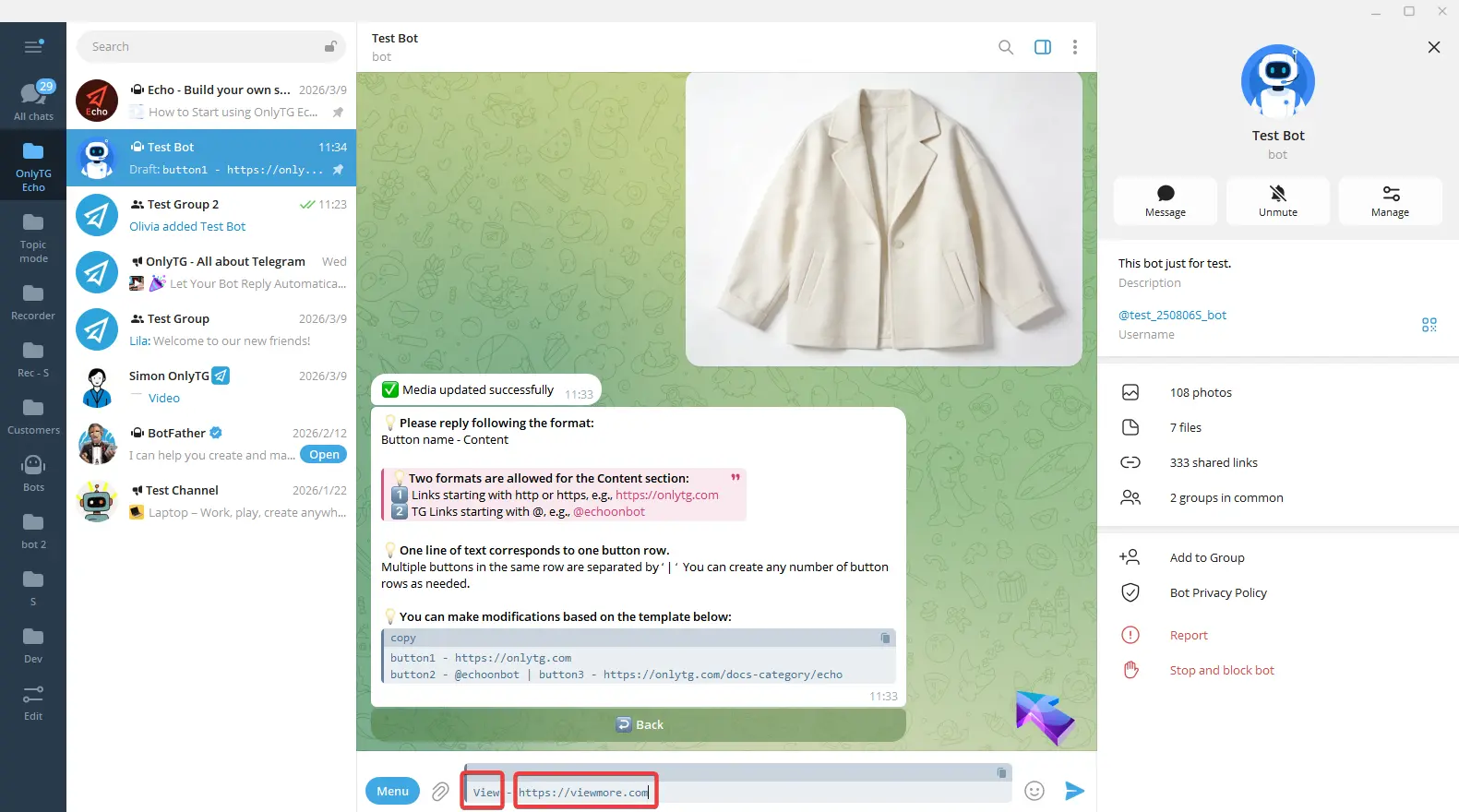1459x812 pixels.
Task: Open the jacket photo thumbnail
Action: click(x=883, y=219)
